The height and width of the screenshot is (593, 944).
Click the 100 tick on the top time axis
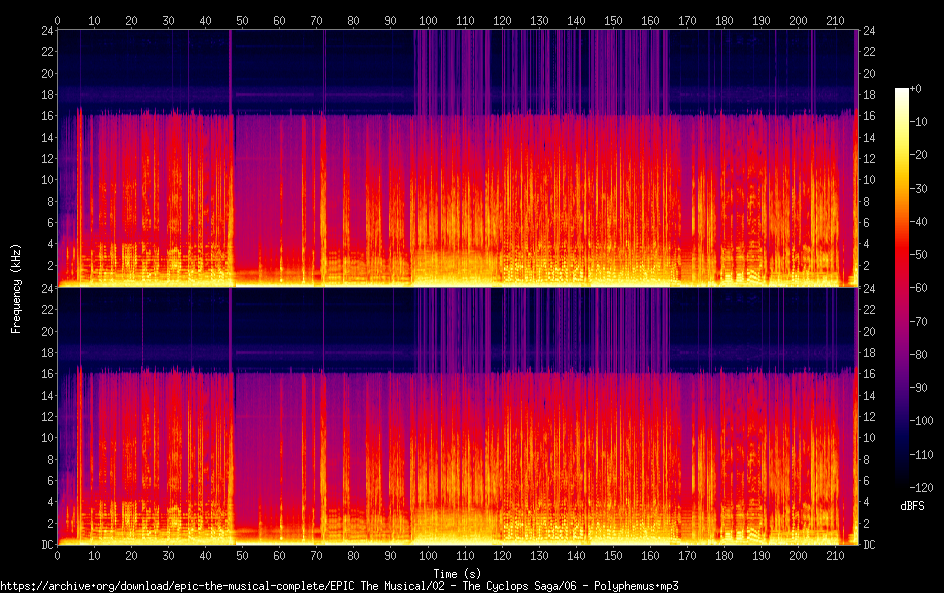(428, 20)
